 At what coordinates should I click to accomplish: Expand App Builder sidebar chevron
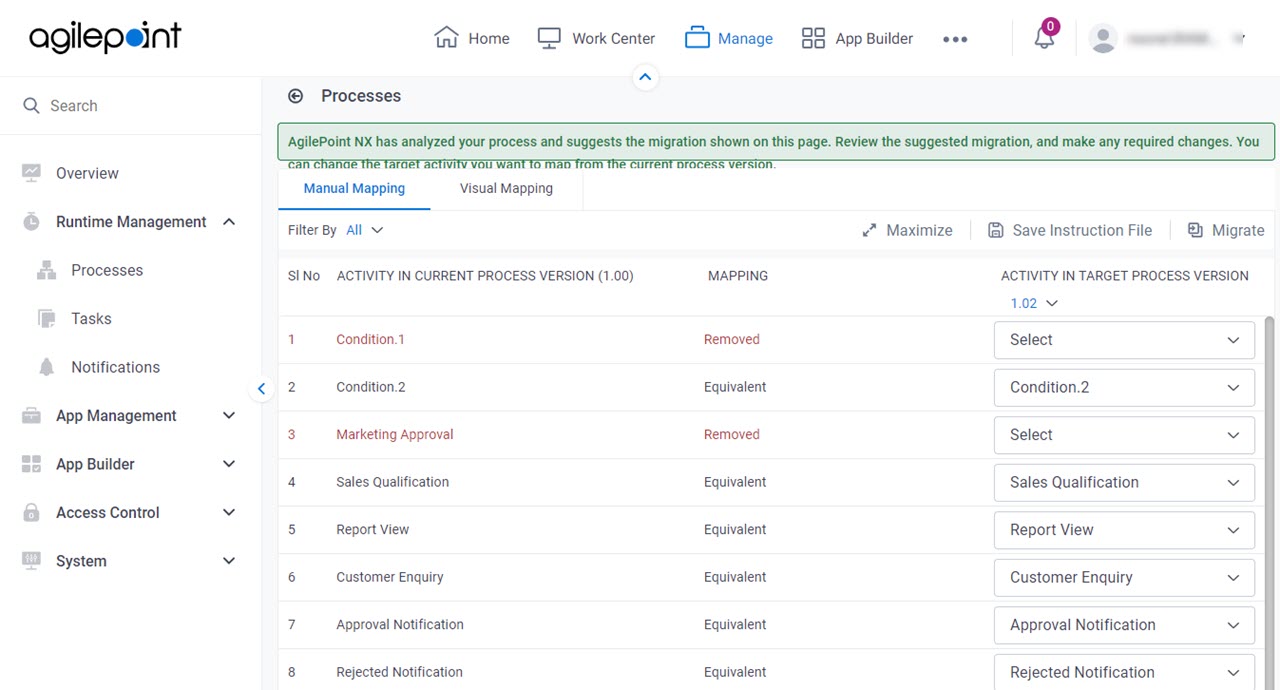click(229, 464)
